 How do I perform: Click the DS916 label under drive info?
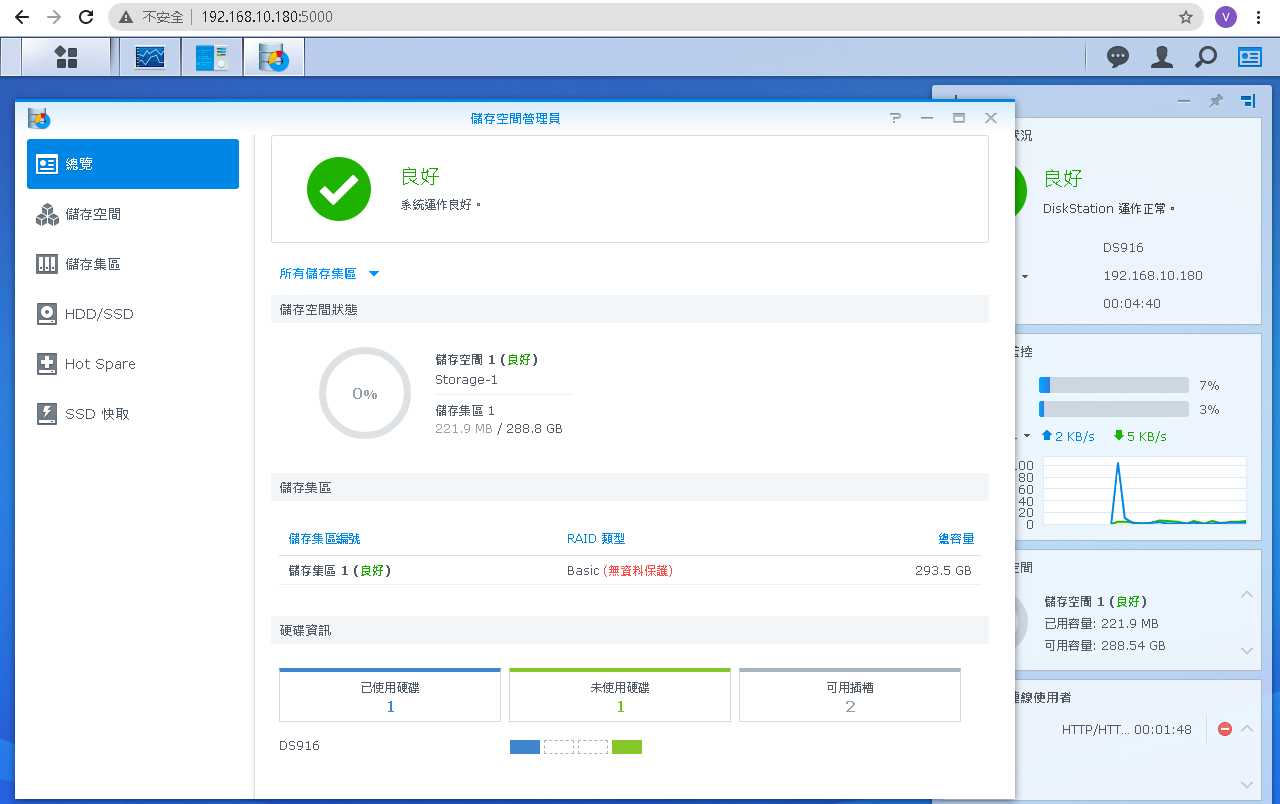pos(299,746)
